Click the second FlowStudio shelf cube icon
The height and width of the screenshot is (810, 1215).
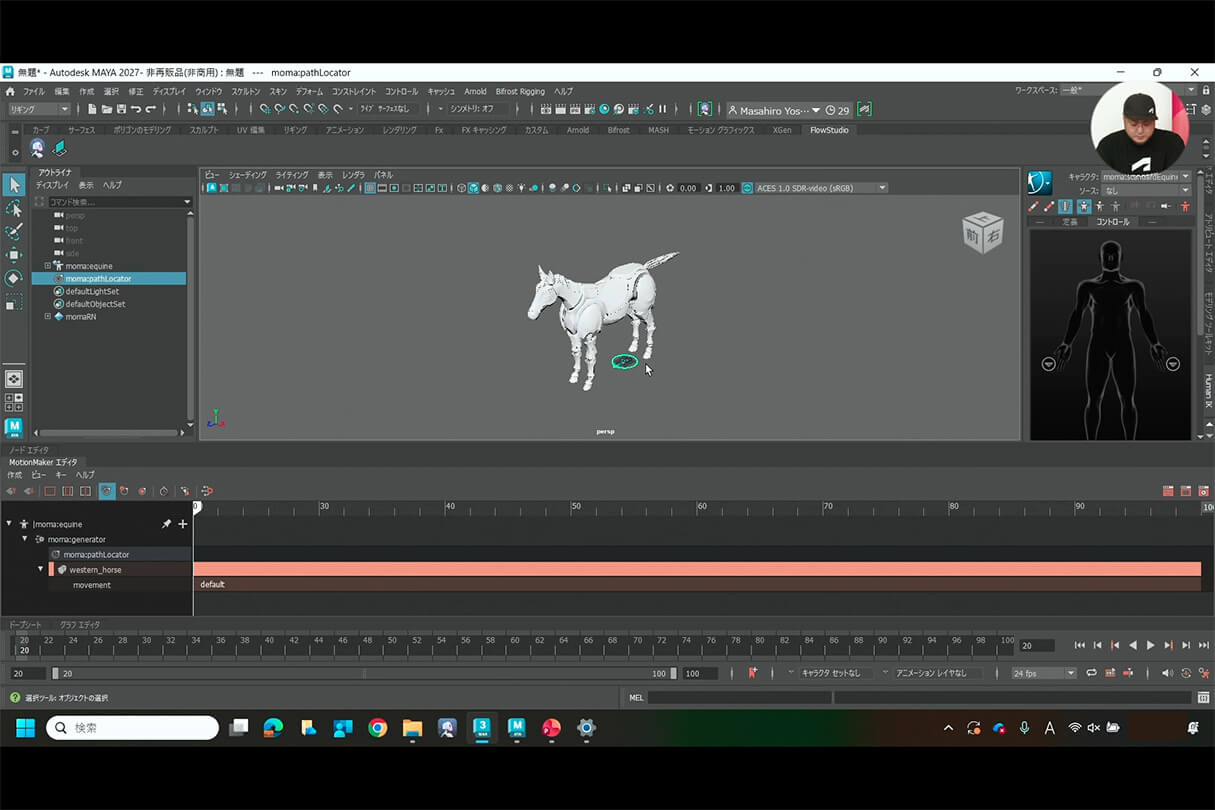point(60,149)
